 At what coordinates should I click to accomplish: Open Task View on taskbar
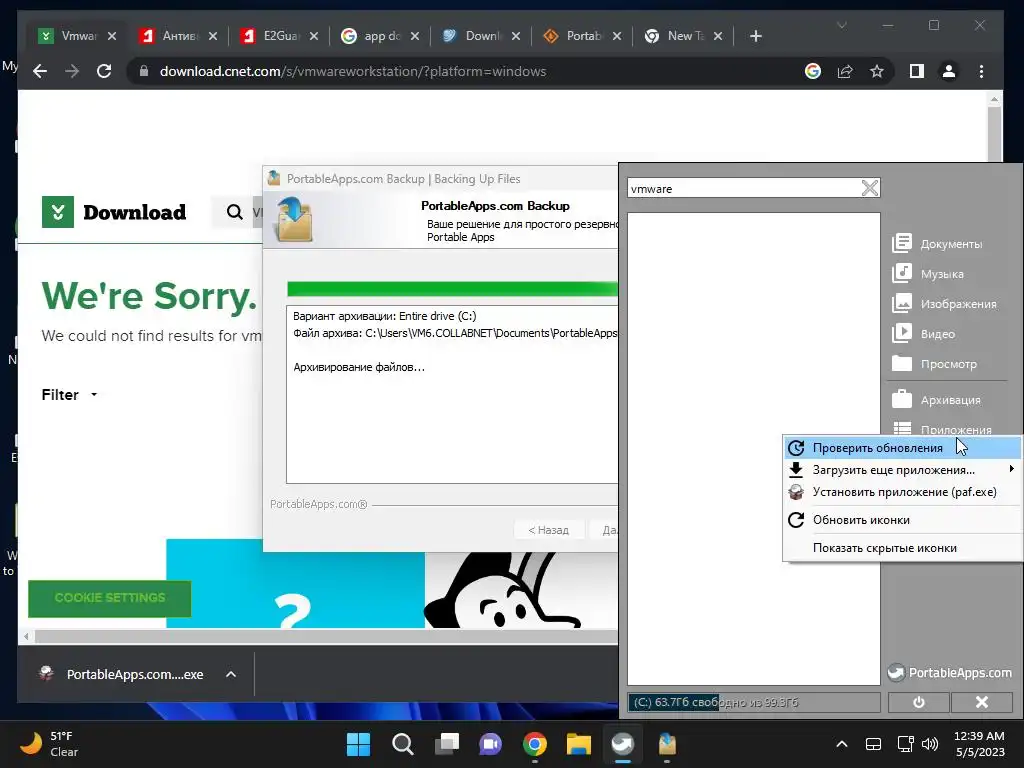point(447,744)
